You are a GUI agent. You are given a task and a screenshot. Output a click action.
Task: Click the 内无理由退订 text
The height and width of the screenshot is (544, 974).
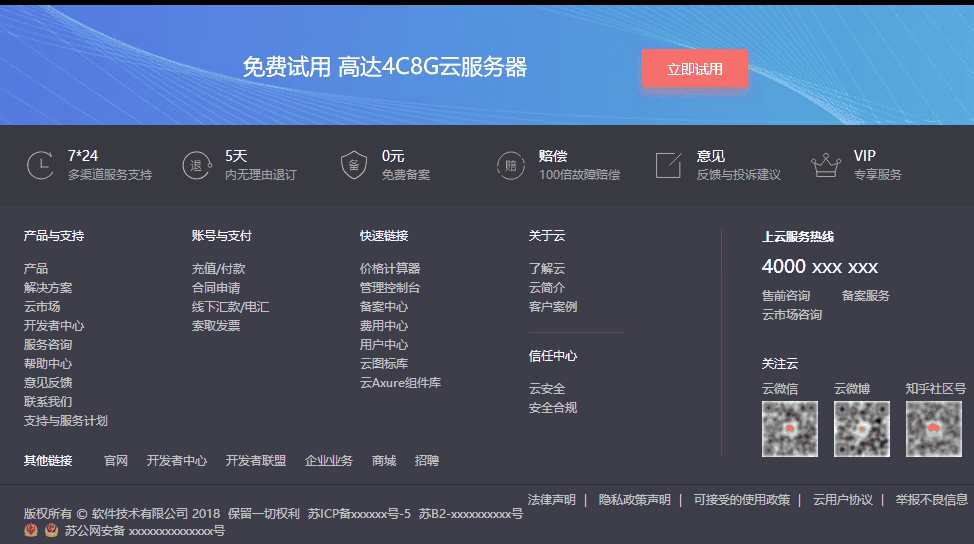pyautogui.click(x=261, y=175)
